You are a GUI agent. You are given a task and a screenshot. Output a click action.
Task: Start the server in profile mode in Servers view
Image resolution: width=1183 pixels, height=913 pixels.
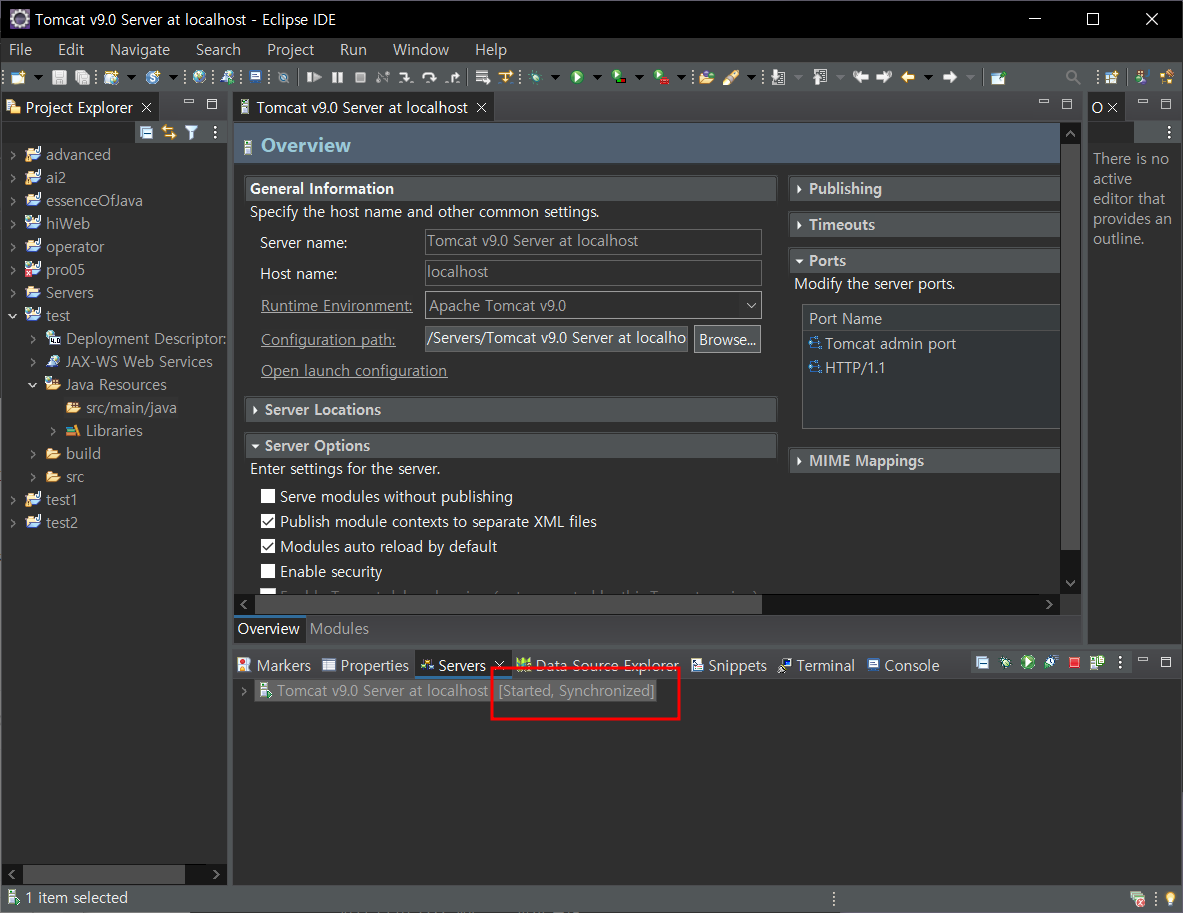tap(1051, 662)
